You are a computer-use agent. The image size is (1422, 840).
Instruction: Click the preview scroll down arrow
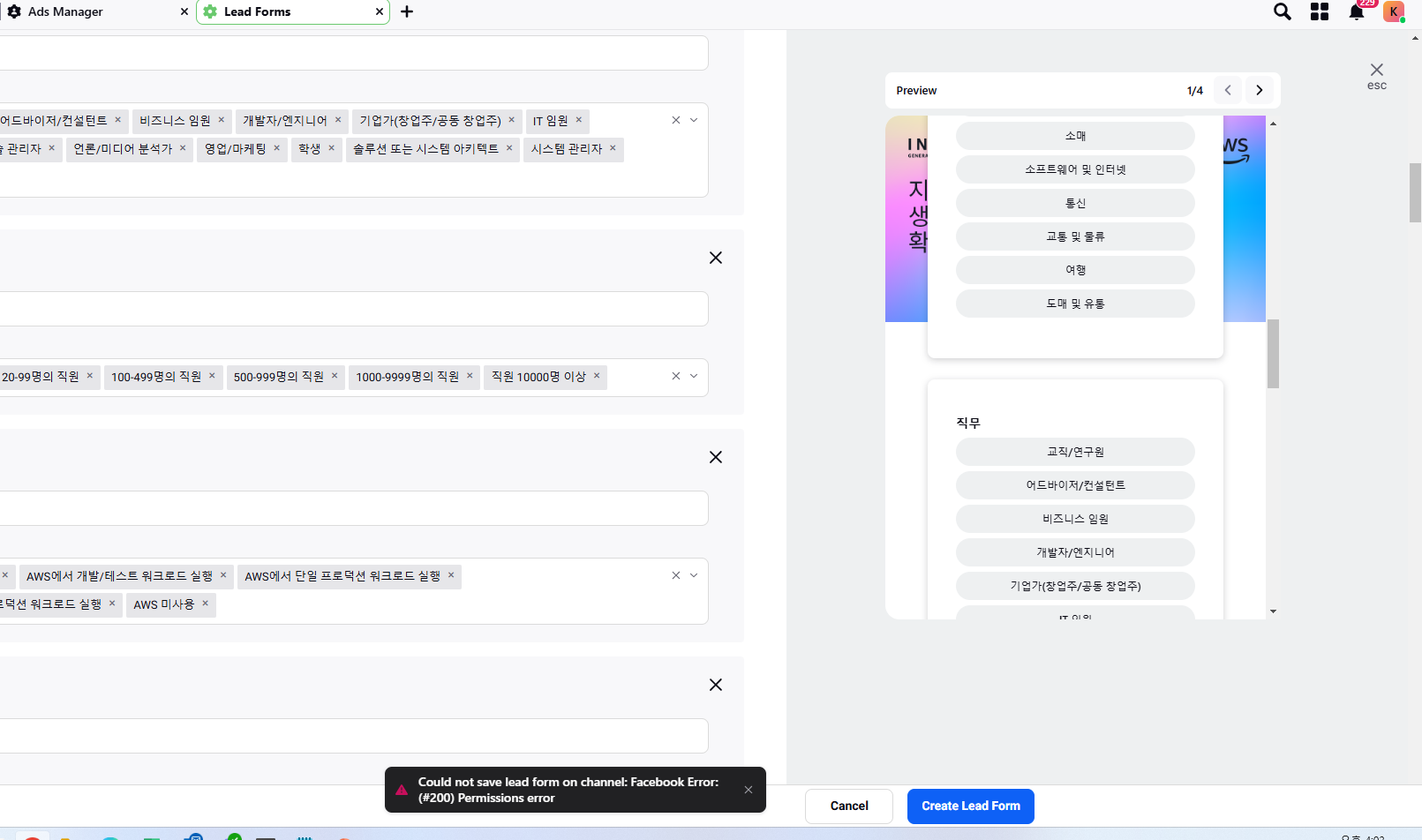point(1273,611)
